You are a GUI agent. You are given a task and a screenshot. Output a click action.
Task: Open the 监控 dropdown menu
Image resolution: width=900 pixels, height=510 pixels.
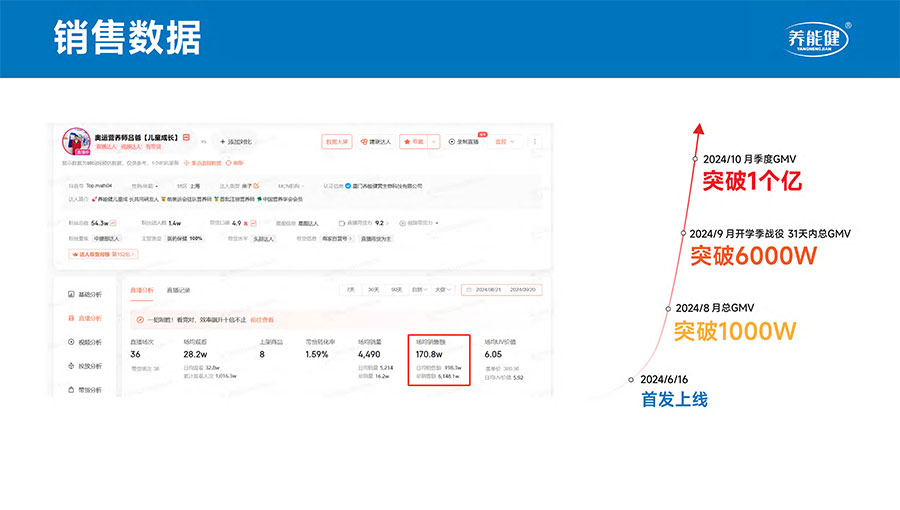pos(505,142)
